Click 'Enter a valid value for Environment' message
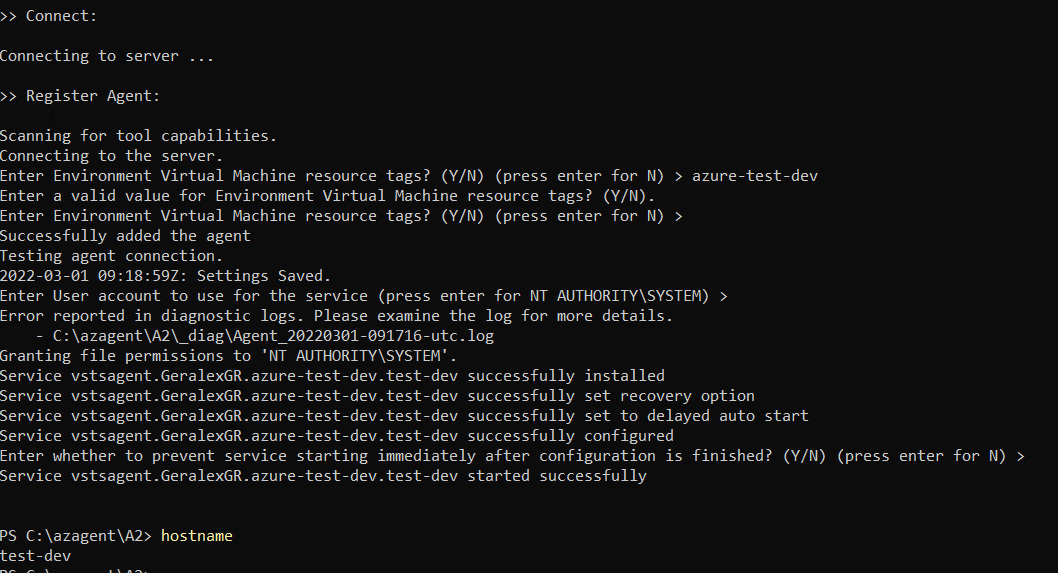Screen dimensions: 1058x573 [x=327, y=196]
